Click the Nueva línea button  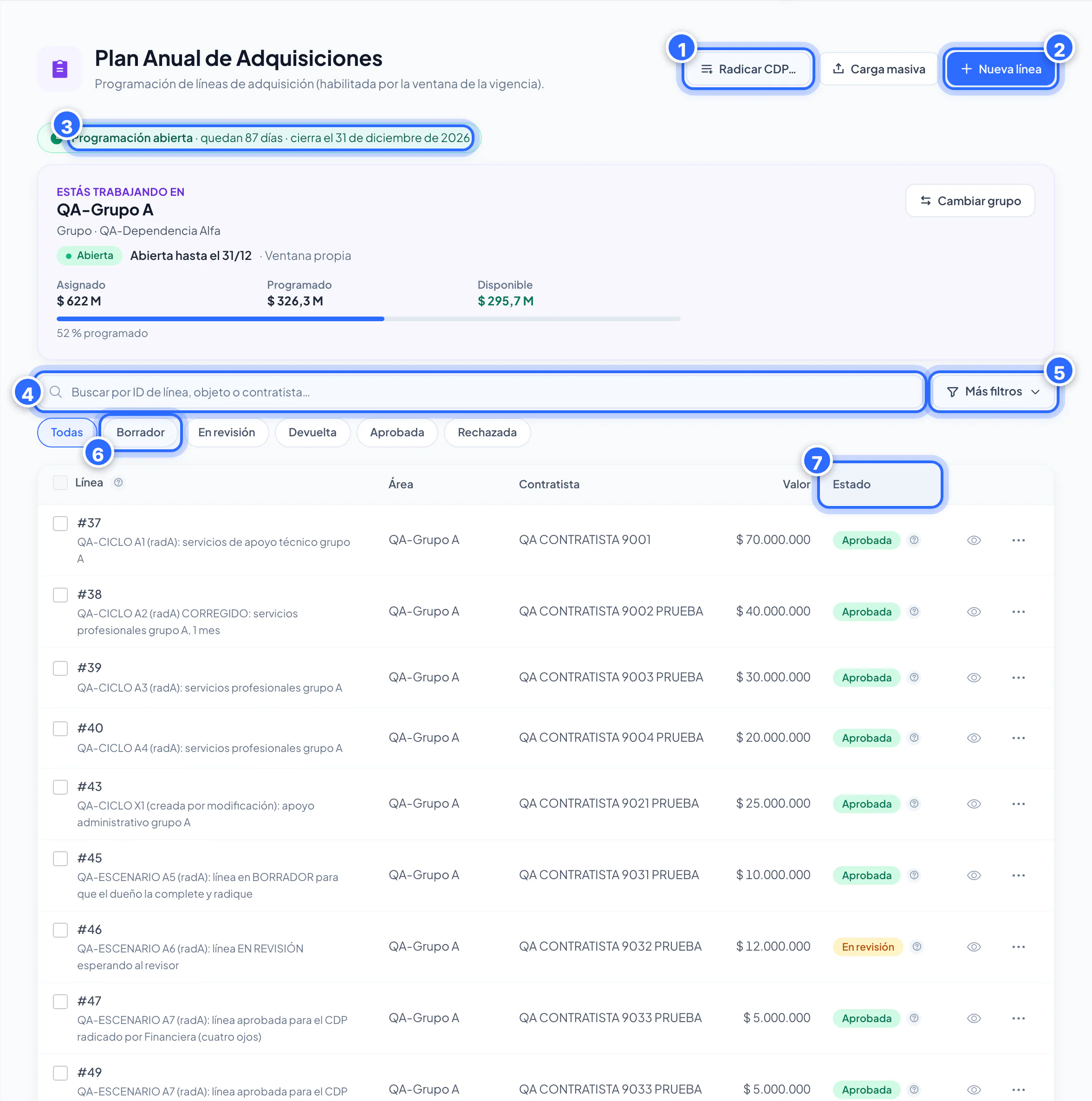point(1001,69)
